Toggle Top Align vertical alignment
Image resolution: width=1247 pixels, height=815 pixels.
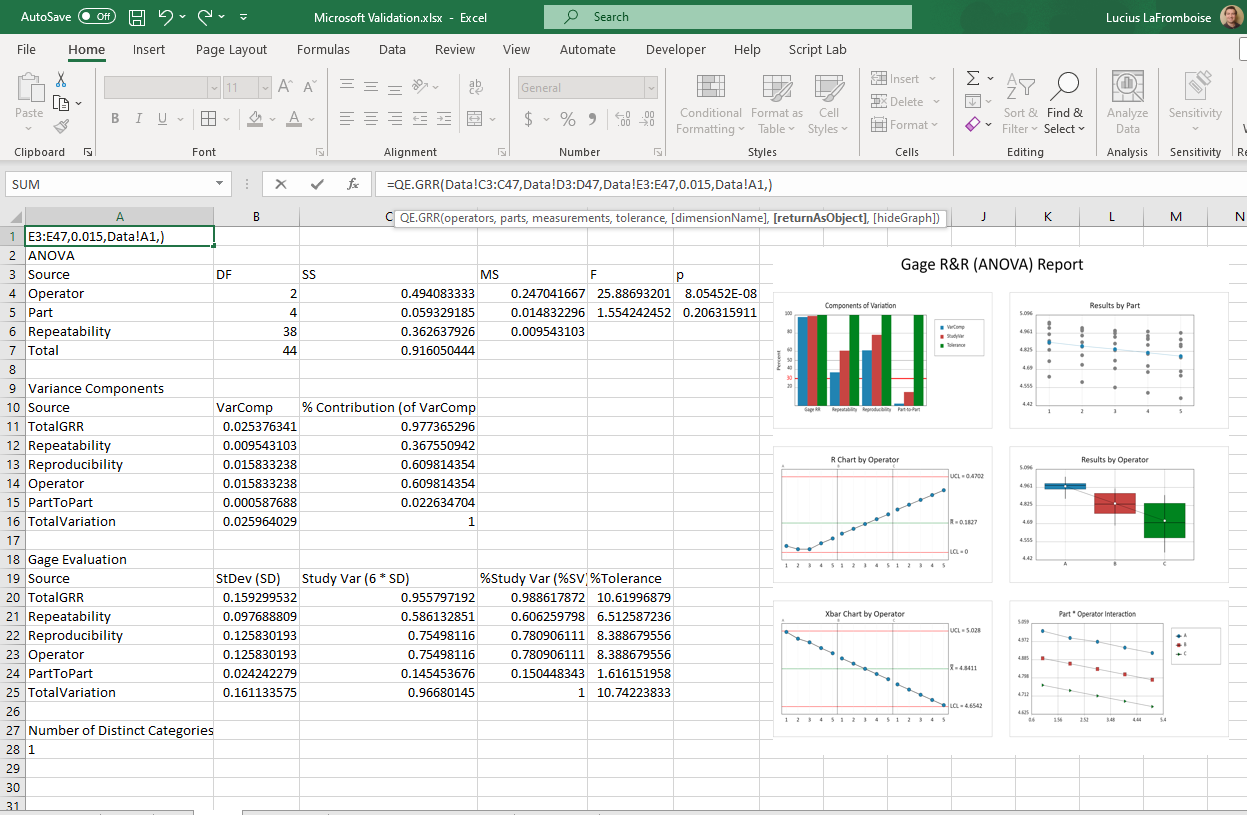pyautogui.click(x=346, y=87)
